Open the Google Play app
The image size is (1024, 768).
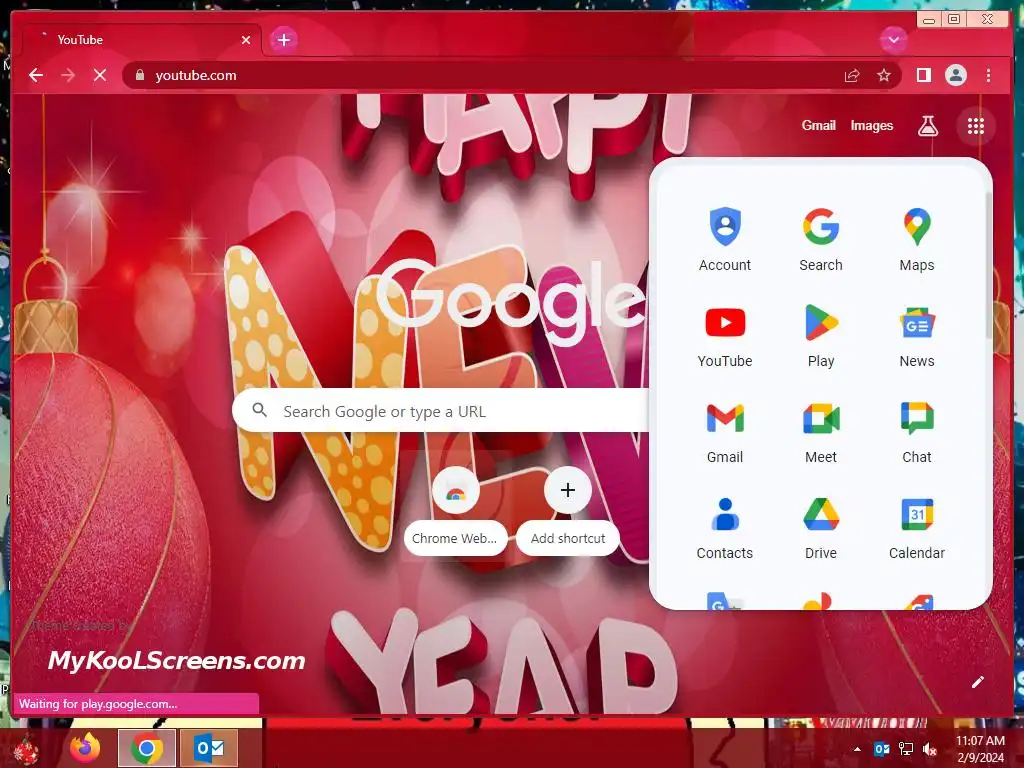pos(821,336)
